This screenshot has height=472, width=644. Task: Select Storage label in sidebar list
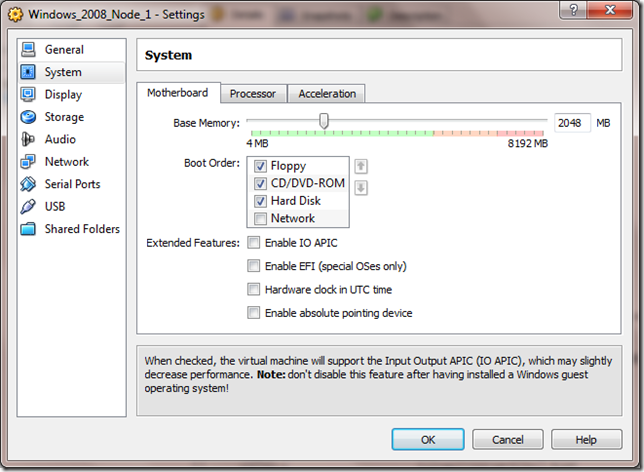pos(64,117)
